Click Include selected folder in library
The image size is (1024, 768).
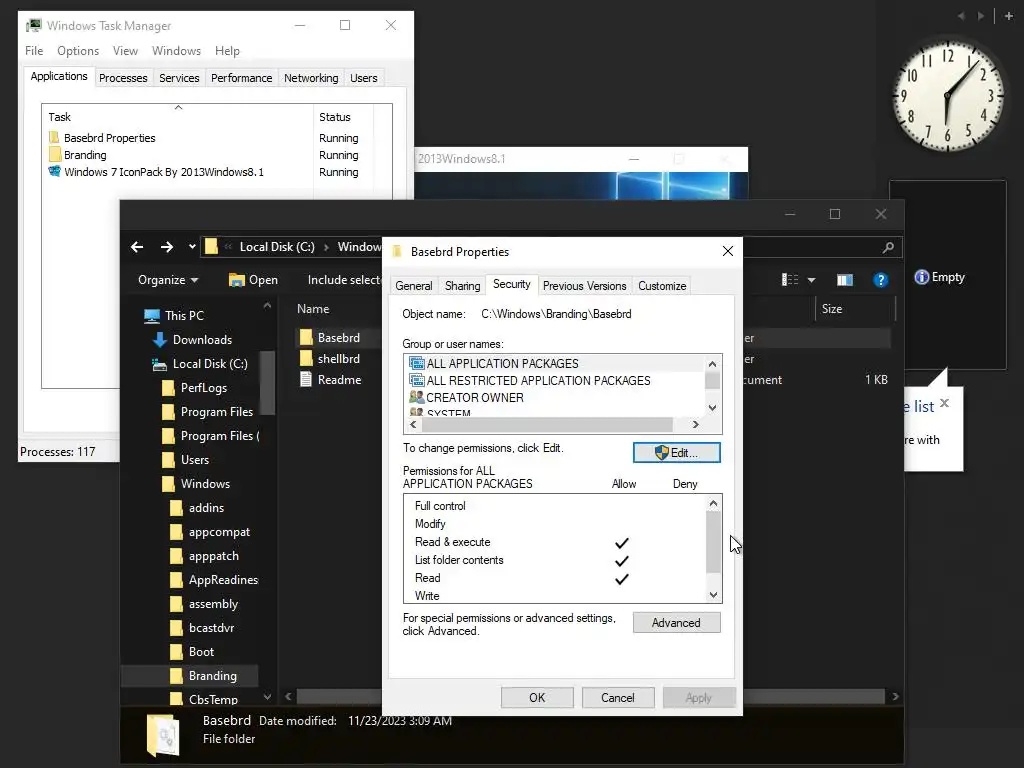[x=344, y=280]
